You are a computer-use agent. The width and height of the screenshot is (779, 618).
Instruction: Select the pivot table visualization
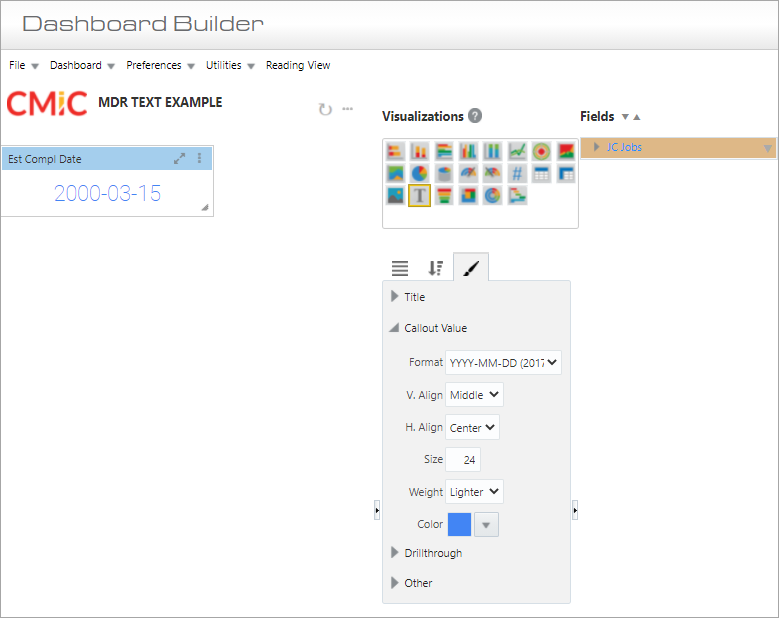(x=566, y=173)
